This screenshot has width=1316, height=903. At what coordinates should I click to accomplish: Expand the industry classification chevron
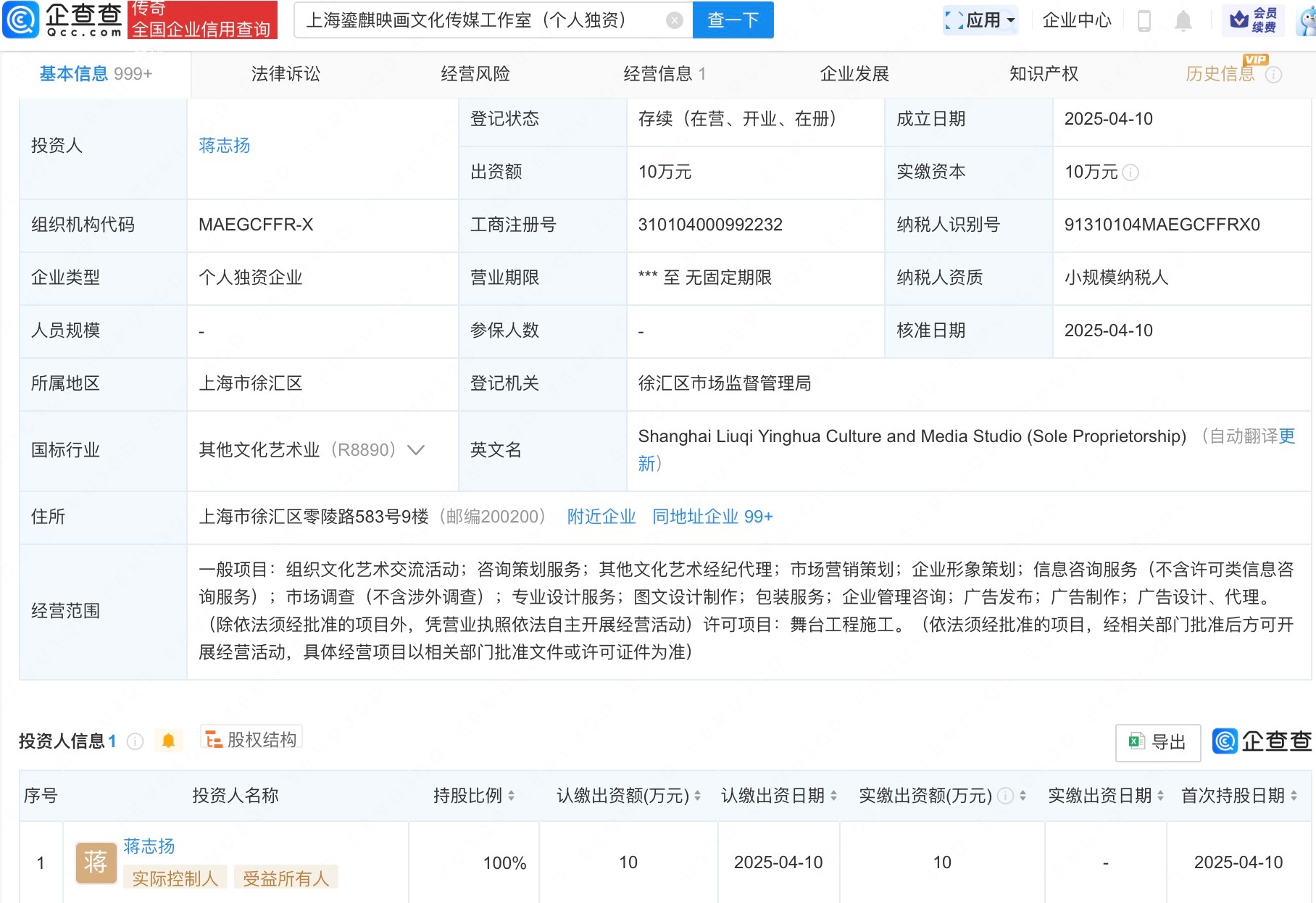416,450
